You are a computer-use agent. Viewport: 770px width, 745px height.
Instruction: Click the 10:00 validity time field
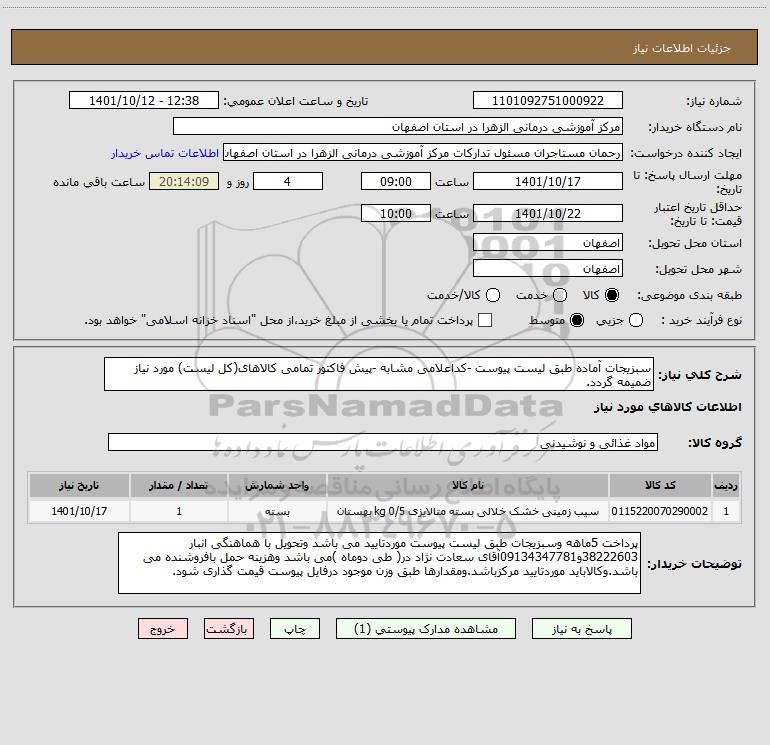coord(396,214)
